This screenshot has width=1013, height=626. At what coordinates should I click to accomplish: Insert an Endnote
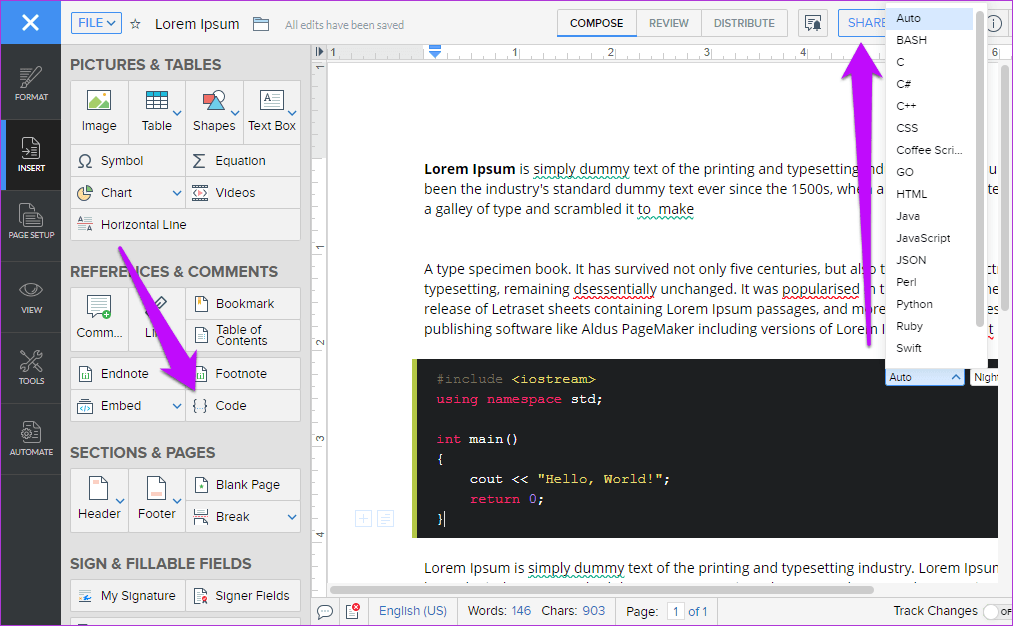128,373
